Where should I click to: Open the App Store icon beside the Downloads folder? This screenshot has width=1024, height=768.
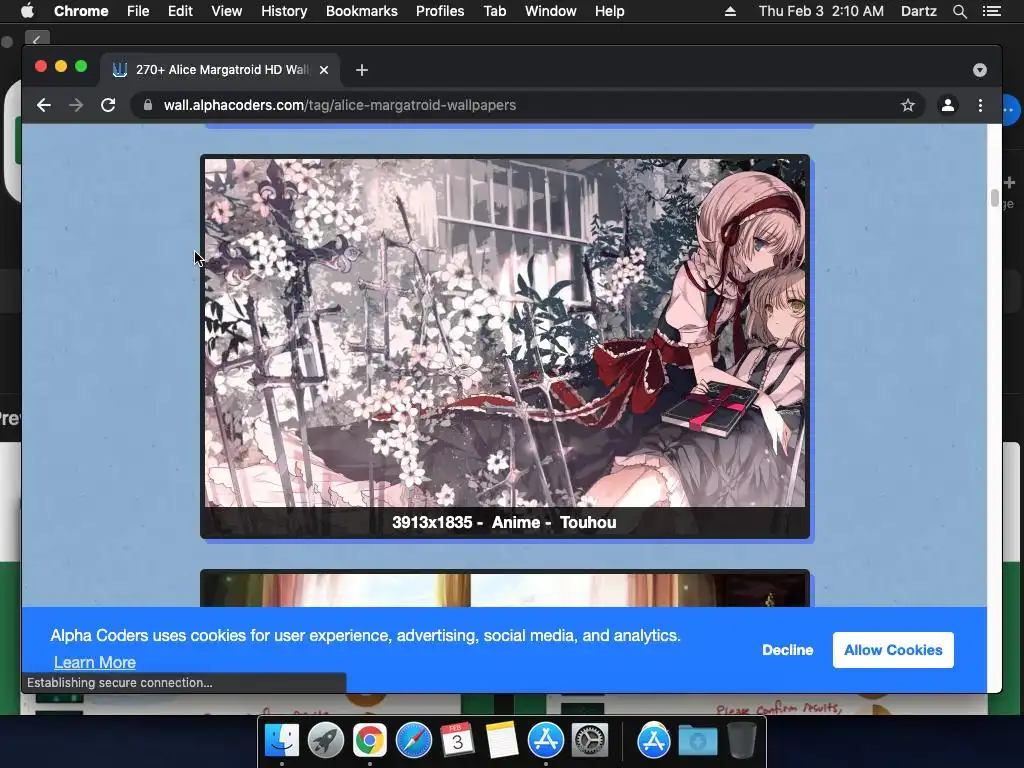[x=654, y=741]
